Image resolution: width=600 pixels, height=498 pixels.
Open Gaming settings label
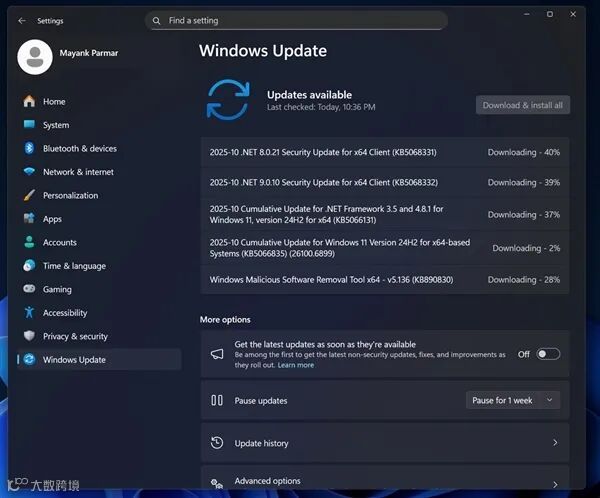[x=57, y=289]
